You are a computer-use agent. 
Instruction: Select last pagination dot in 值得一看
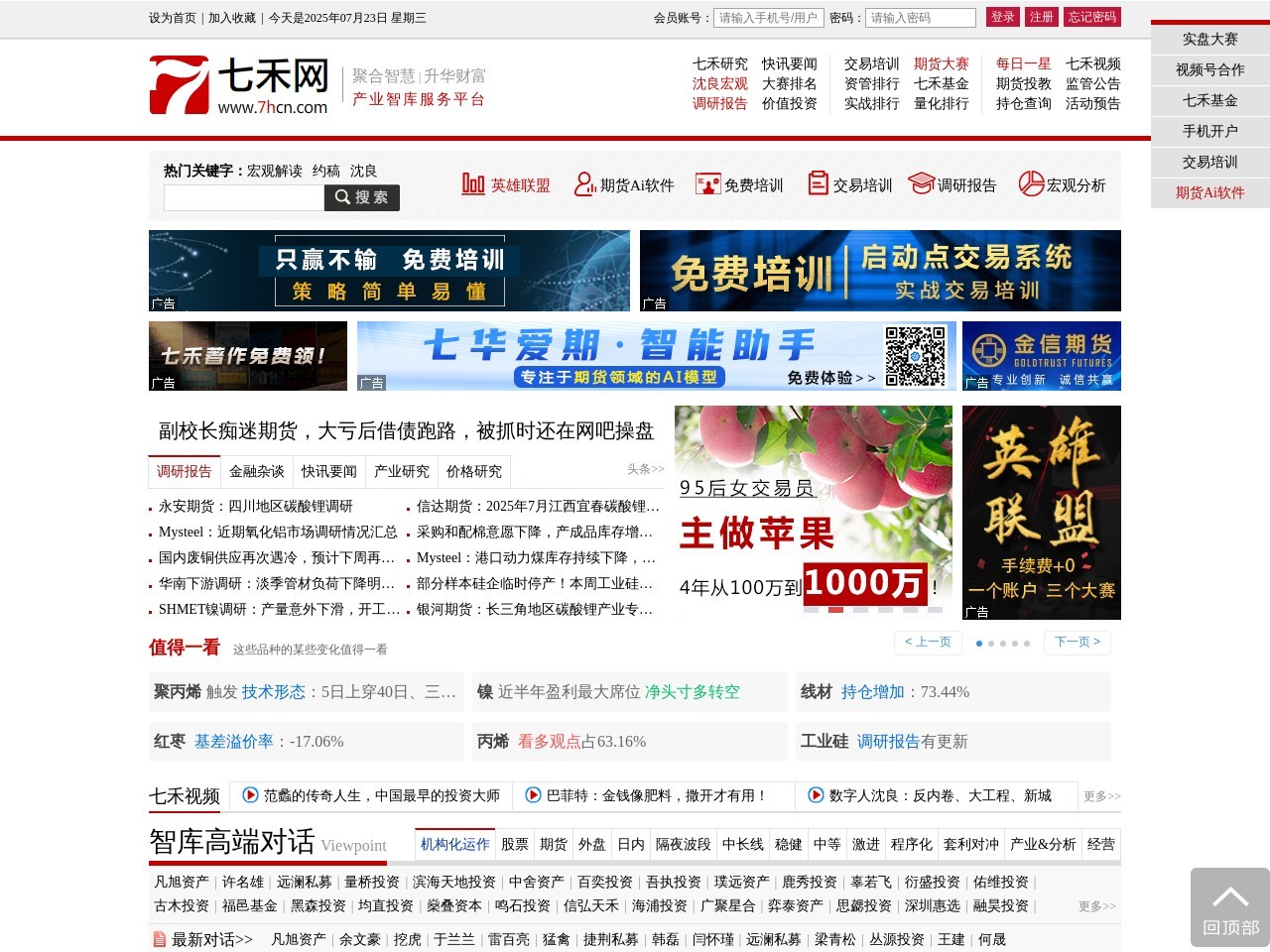tap(1027, 644)
